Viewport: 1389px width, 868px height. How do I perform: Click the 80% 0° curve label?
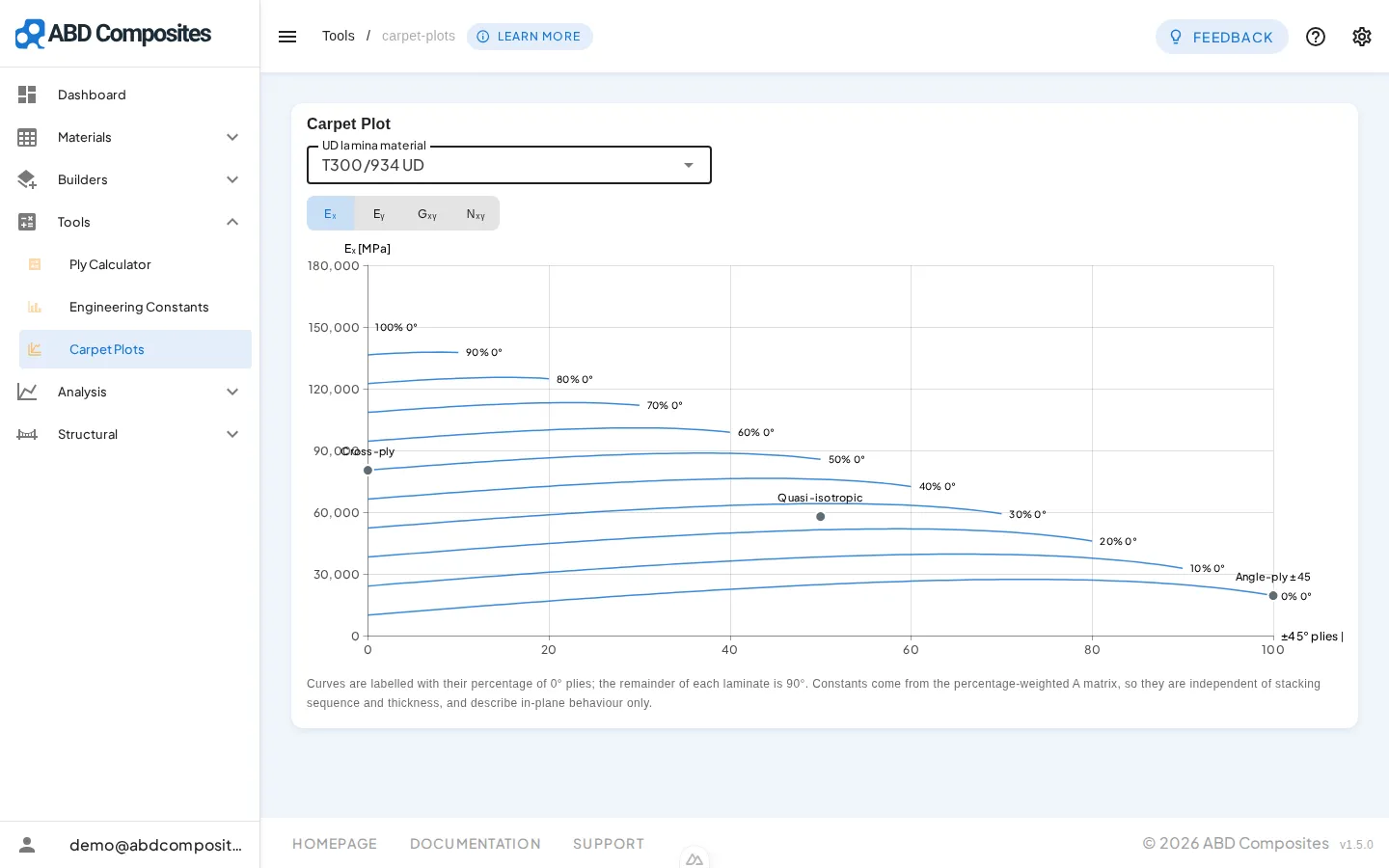[x=575, y=379]
